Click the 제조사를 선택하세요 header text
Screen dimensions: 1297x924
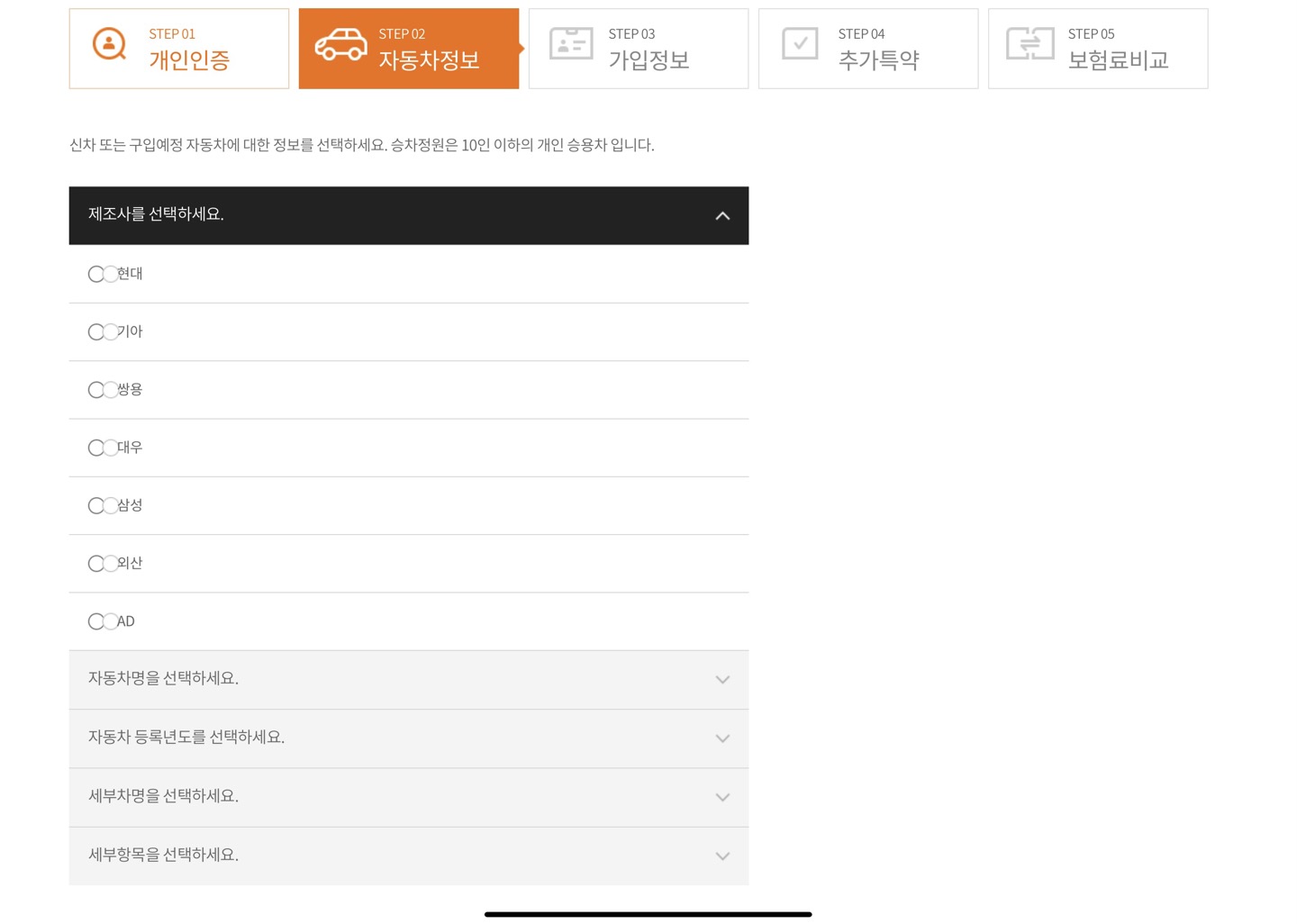pyautogui.click(x=156, y=214)
